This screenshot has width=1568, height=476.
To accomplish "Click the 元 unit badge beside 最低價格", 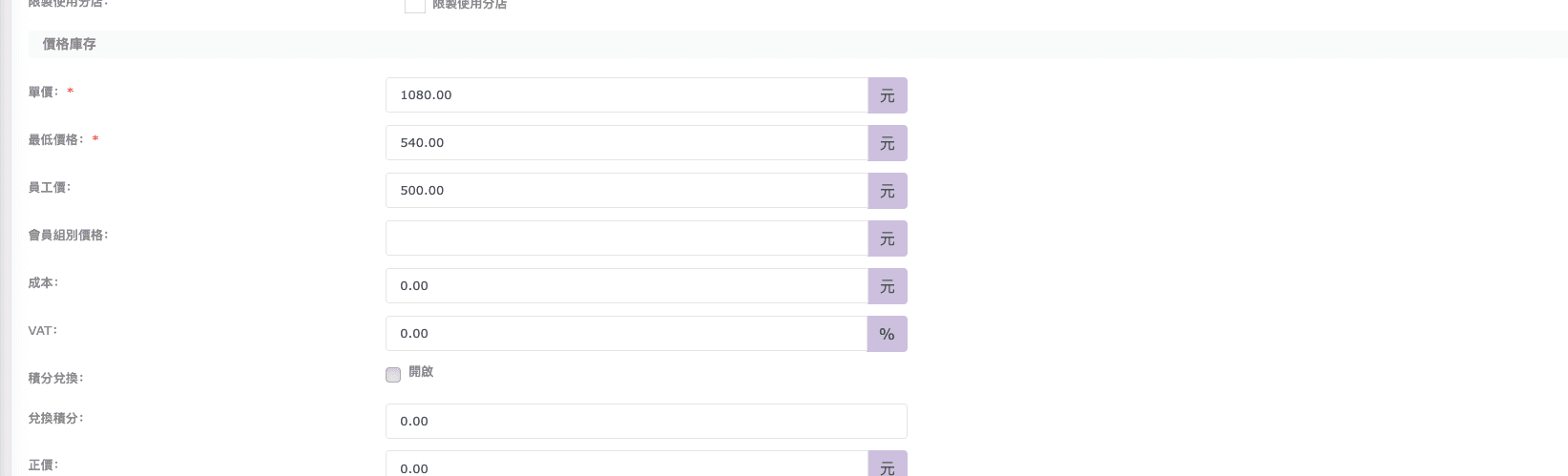I will (x=888, y=143).
